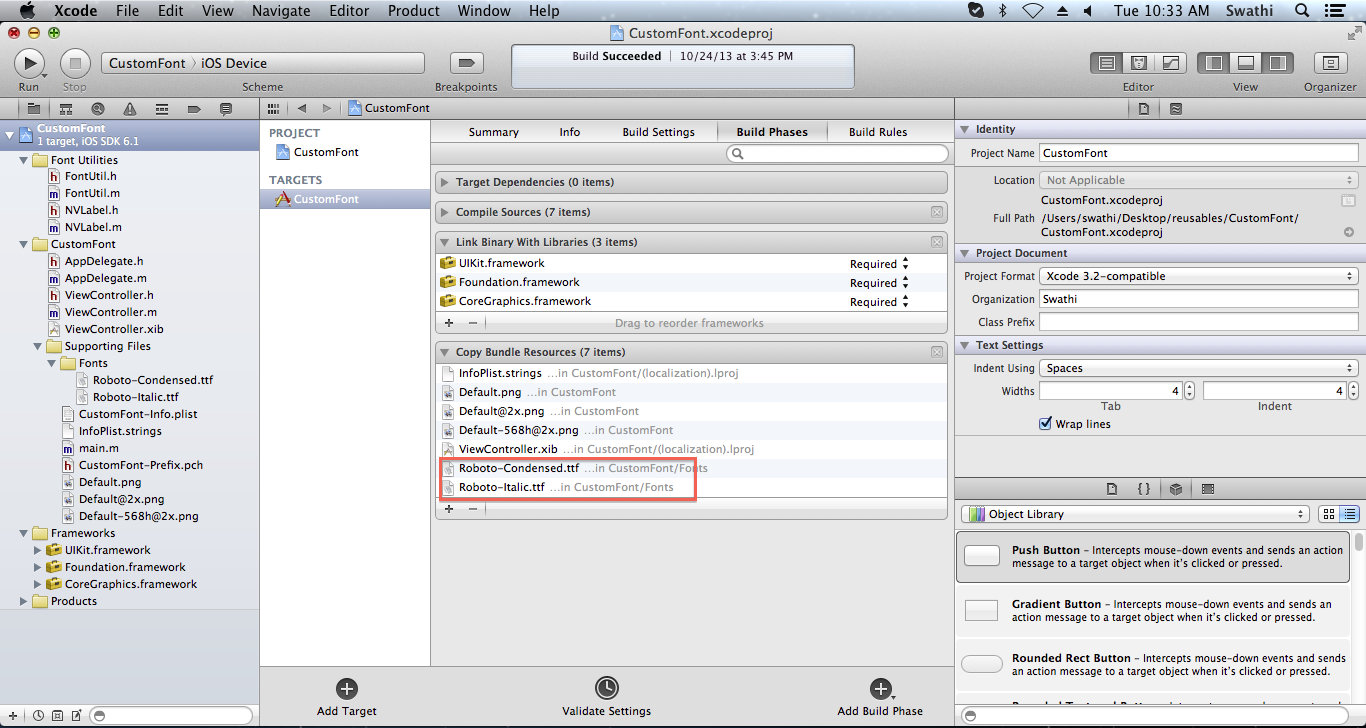
Task: Click the Organization field
Action: [1198, 299]
